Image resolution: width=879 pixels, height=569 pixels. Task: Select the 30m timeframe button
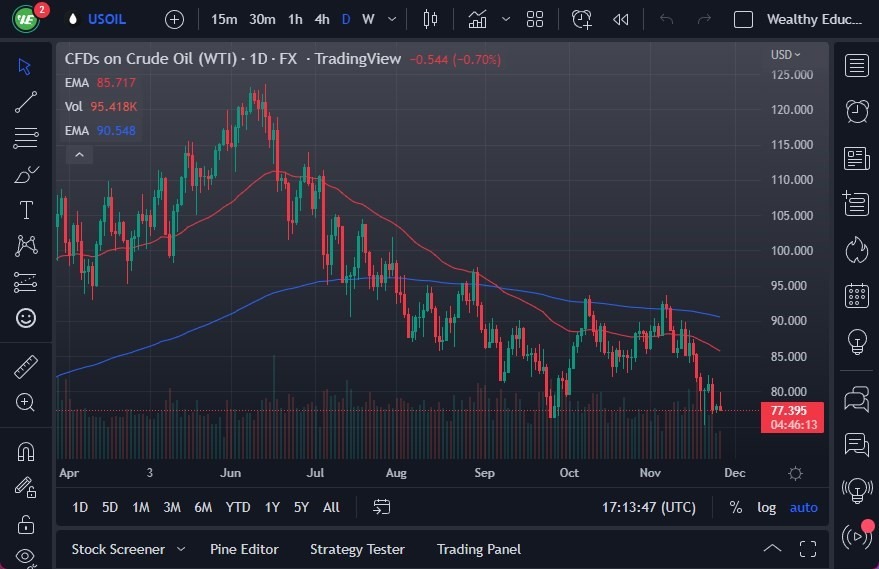[x=262, y=19]
